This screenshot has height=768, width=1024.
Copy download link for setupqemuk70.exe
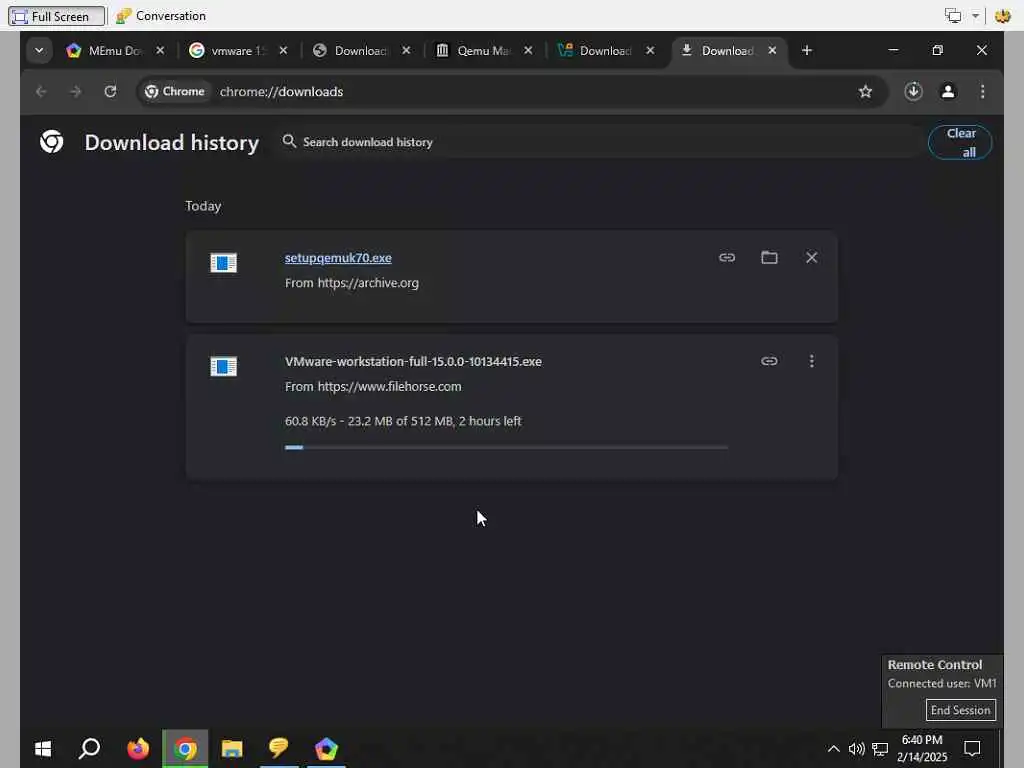(x=727, y=257)
